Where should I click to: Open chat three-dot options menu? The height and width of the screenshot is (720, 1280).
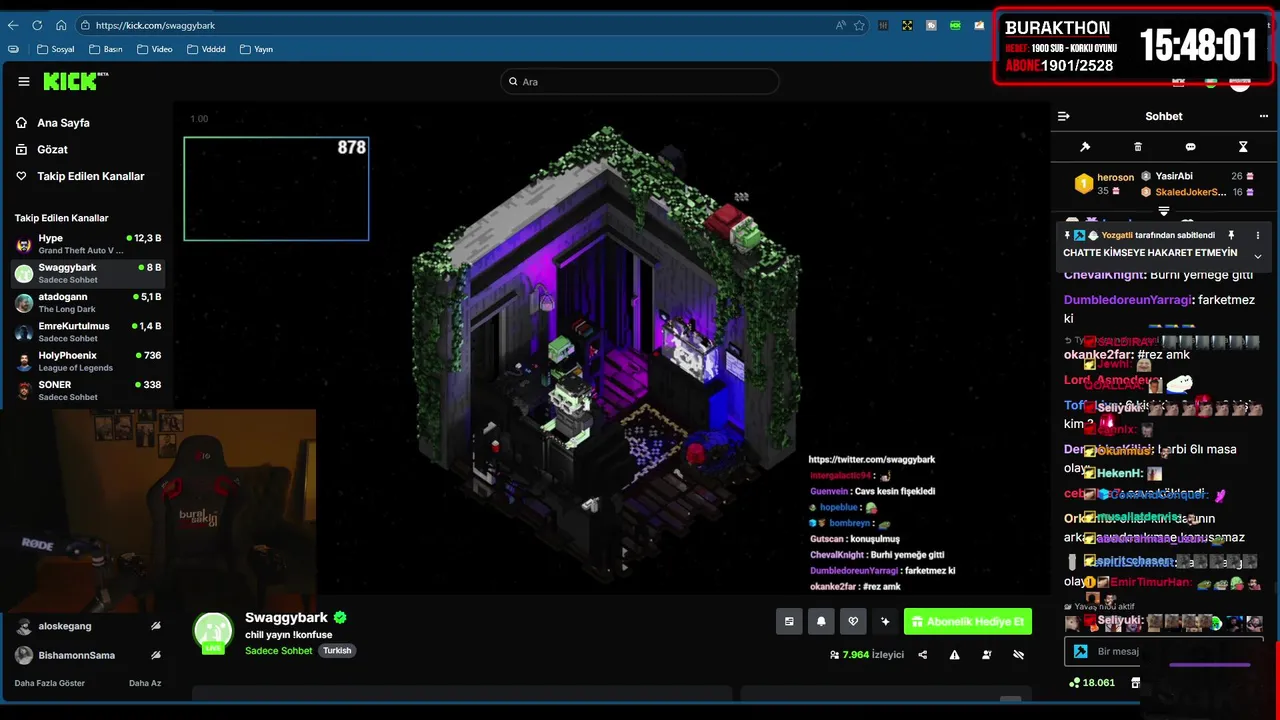click(1263, 116)
